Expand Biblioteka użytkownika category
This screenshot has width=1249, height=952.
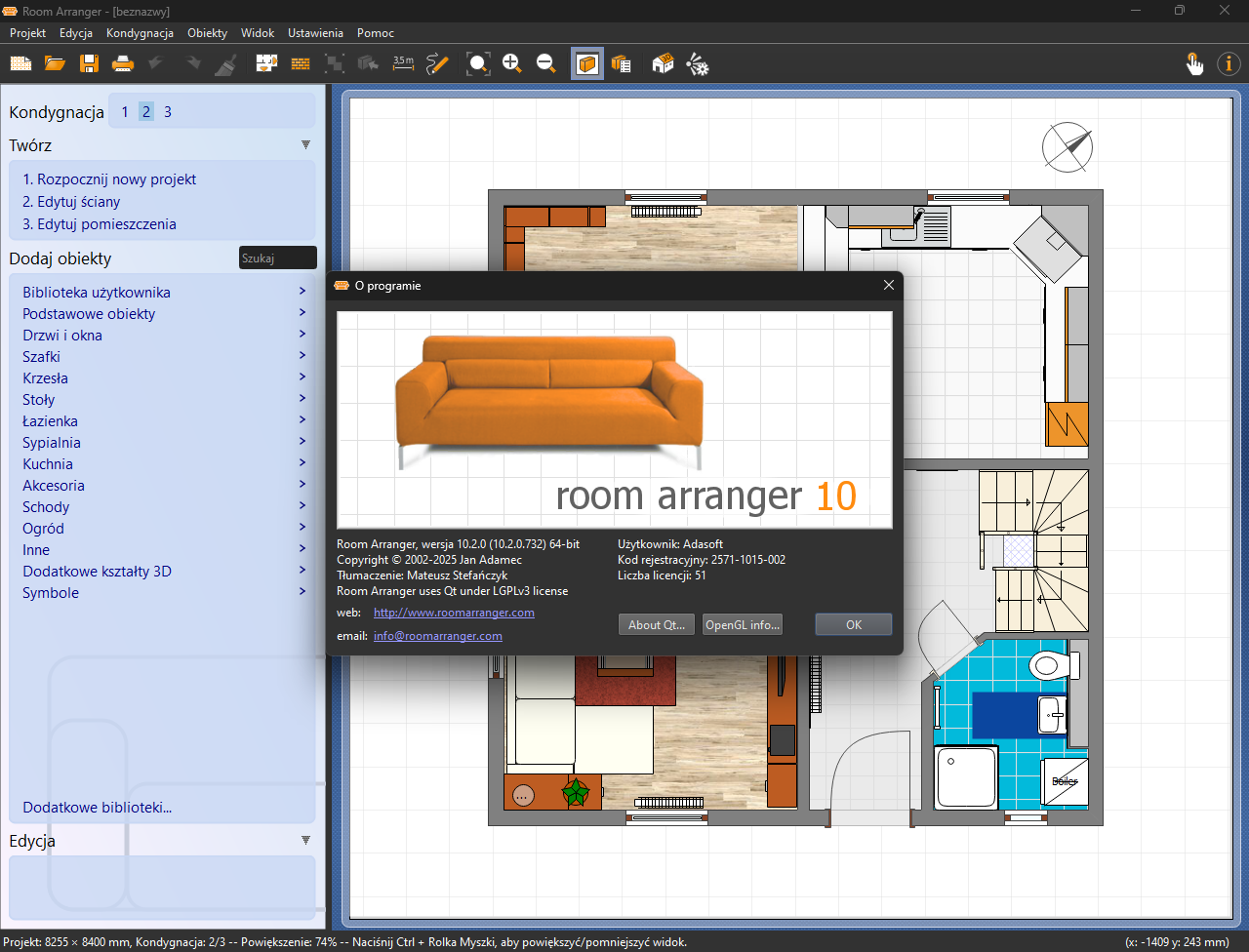coord(164,293)
